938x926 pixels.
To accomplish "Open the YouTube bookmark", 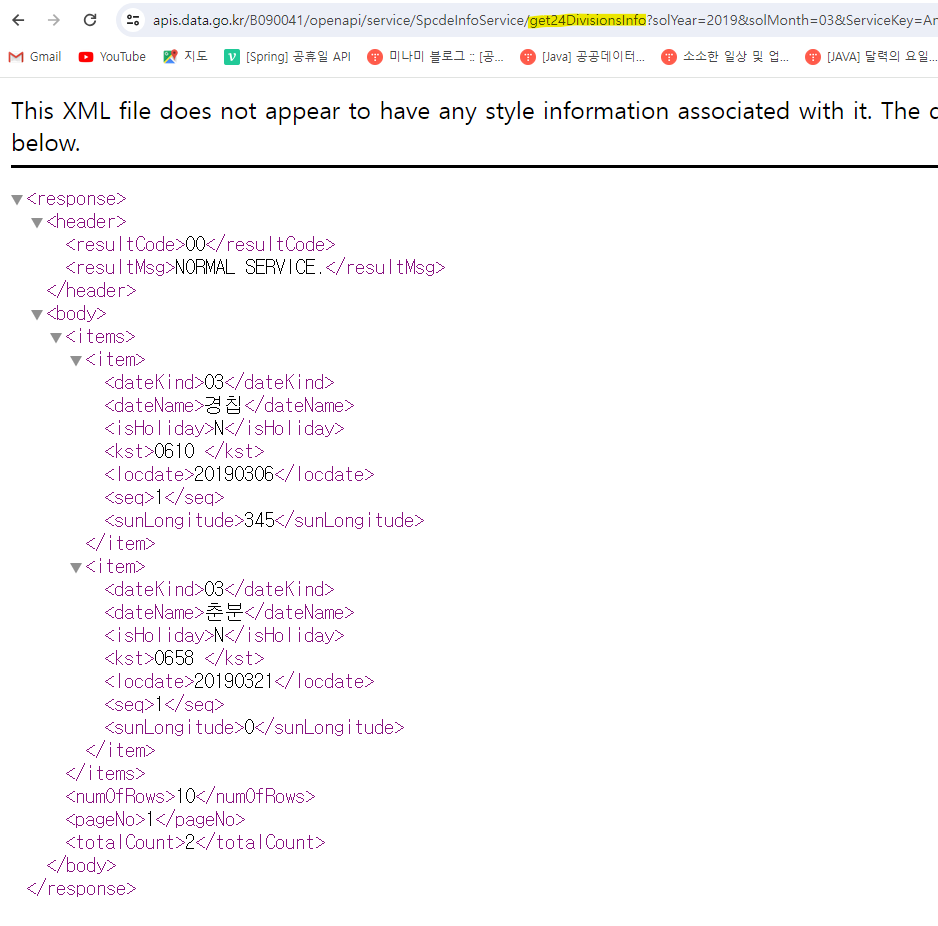I will [112, 57].
